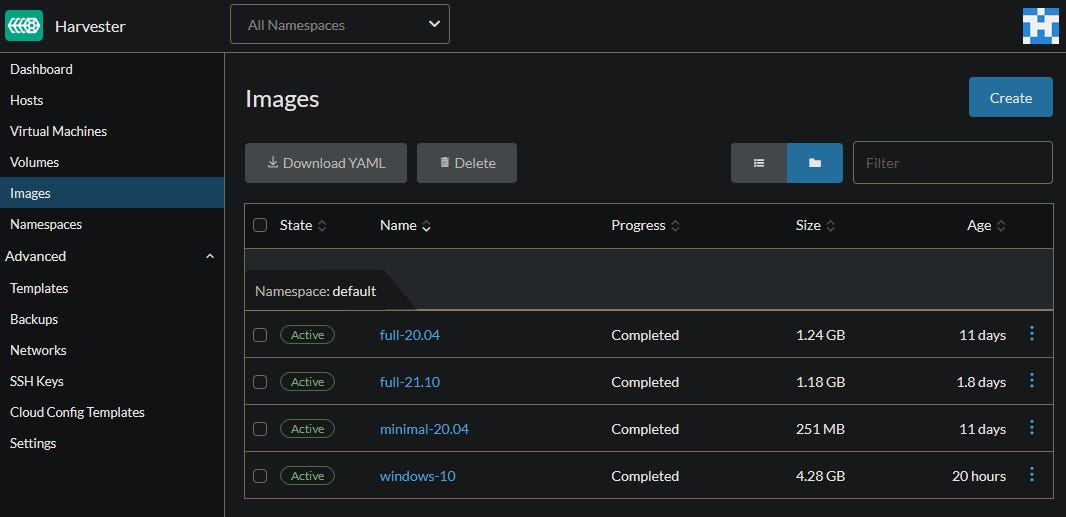Check the windows-10 image checkbox
Image resolution: width=1066 pixels, height=517 pixels.
coord(260,476)
